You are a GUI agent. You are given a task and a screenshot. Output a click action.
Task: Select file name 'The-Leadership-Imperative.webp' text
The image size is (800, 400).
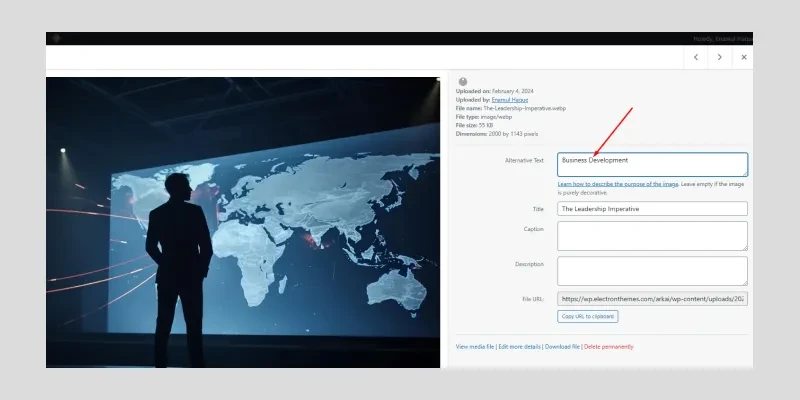[x=524, y=109]
